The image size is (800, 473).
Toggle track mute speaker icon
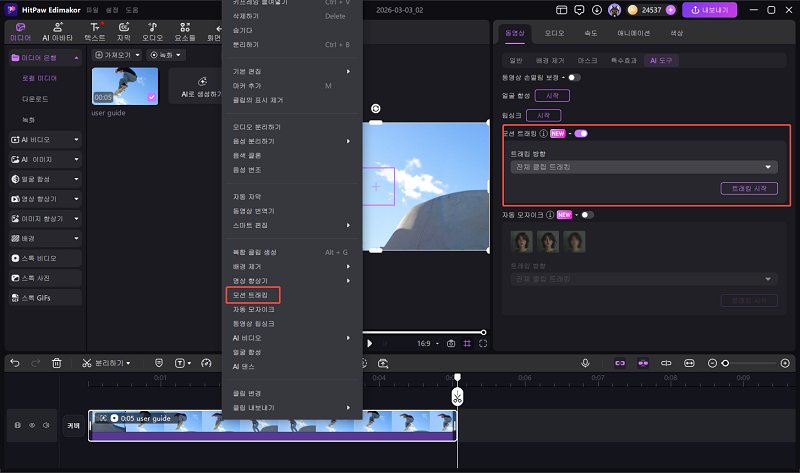(46, 425)
